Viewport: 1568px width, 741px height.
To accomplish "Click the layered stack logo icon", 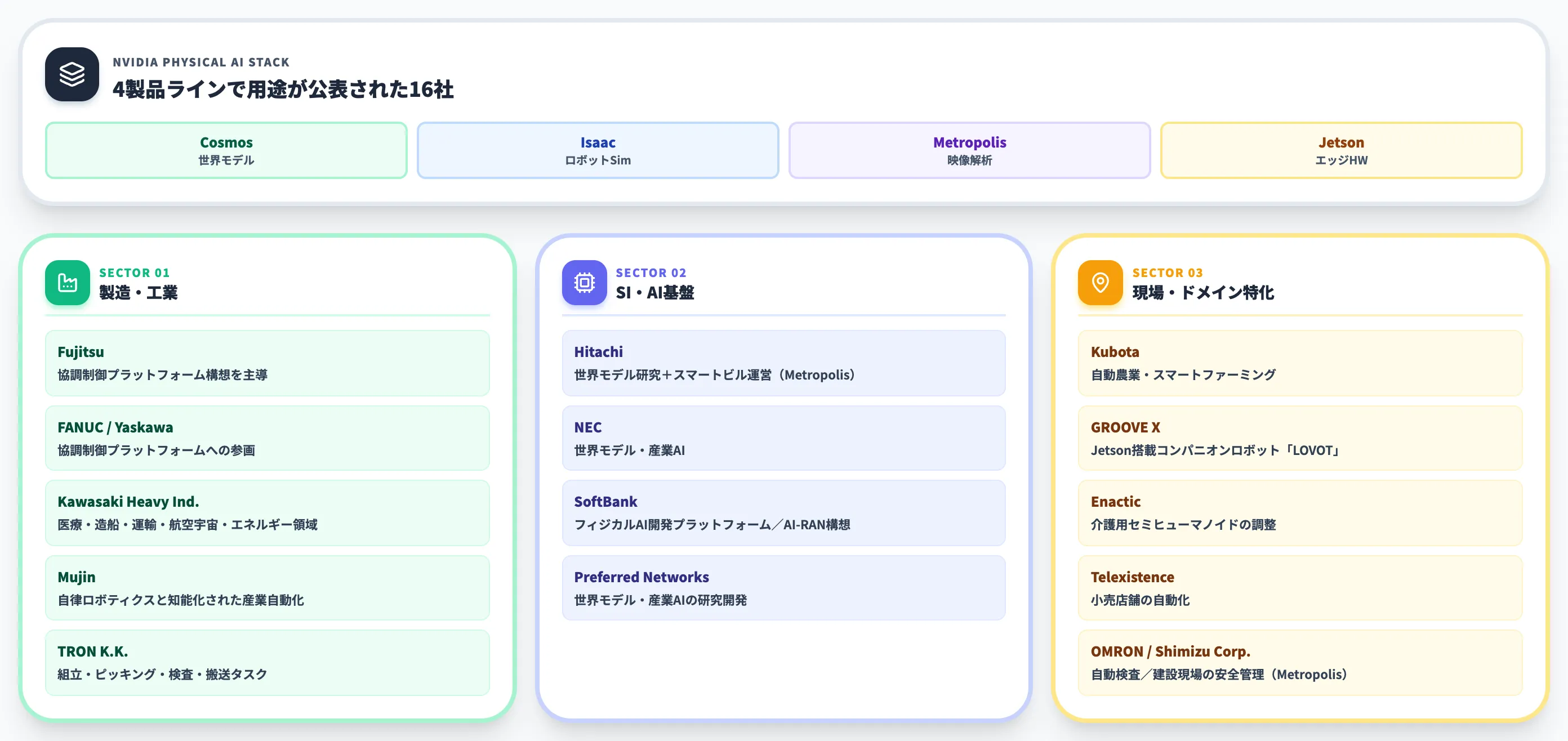I will tap(72, 74).
